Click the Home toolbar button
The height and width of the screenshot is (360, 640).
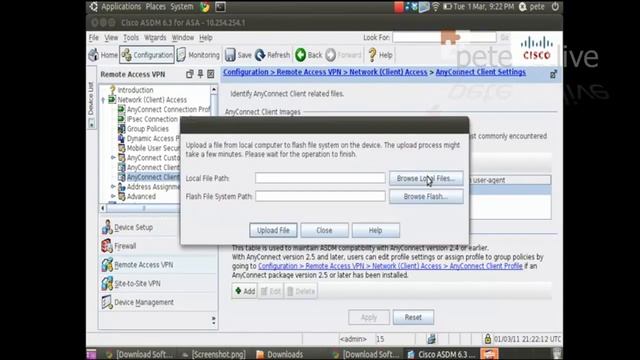[x=103, y=55]
